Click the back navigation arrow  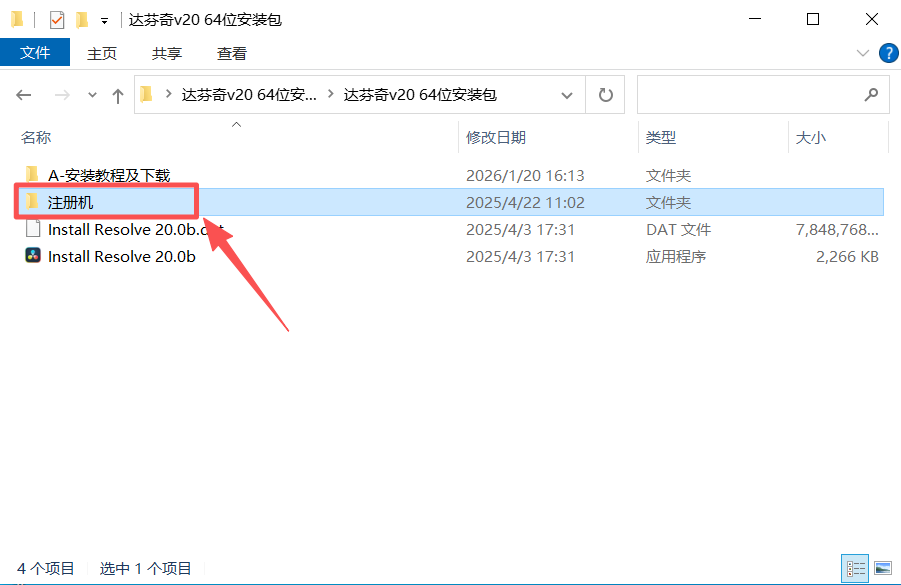point(25,95)
